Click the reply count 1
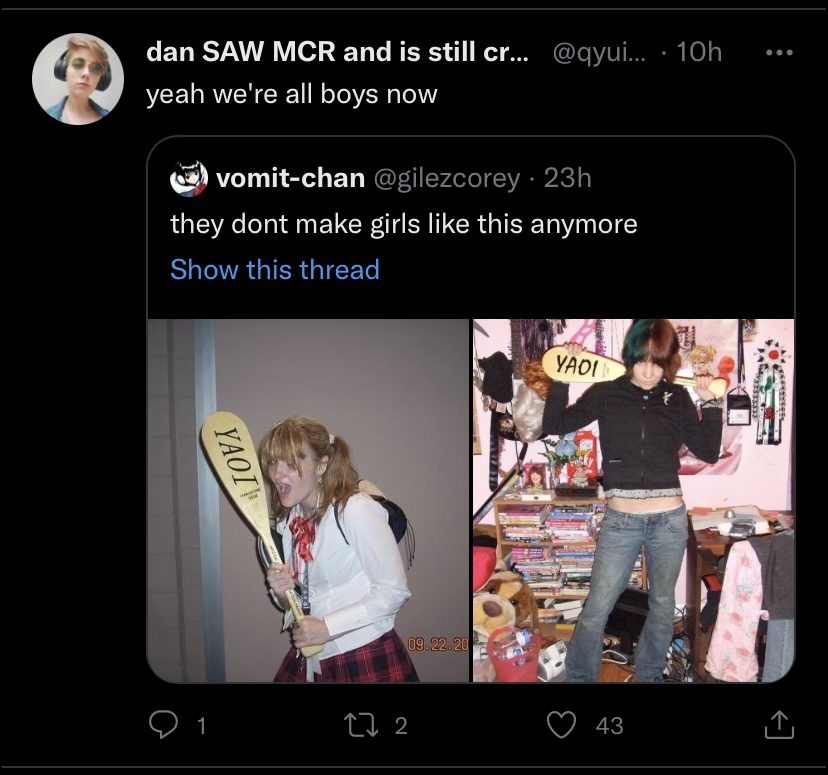Image resolution: width=828 pixels, height=775 pixels. tap(201, 725)
